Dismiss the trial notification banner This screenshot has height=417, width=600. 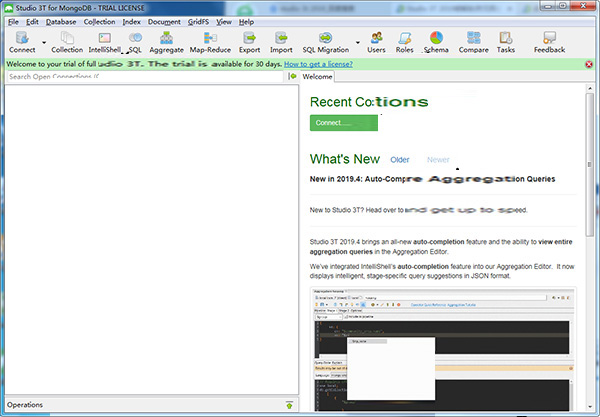point(590,63)
